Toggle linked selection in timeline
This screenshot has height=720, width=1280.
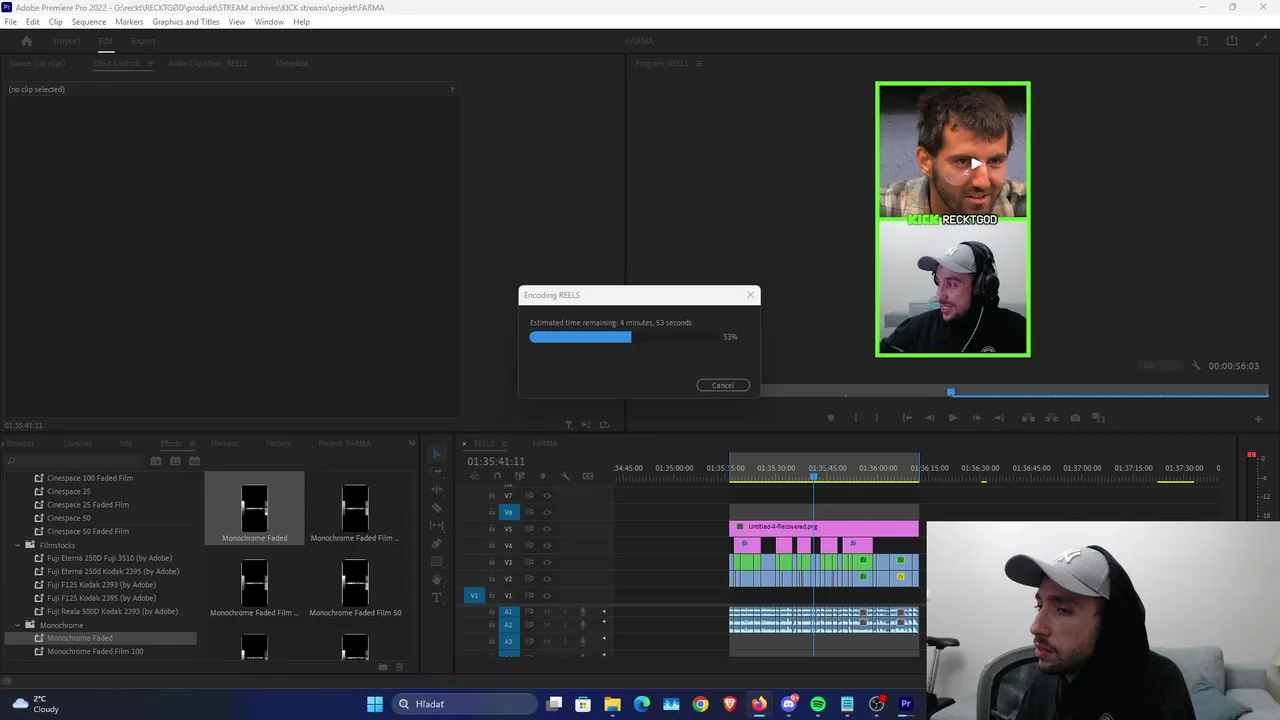click(x=520, y=476)
